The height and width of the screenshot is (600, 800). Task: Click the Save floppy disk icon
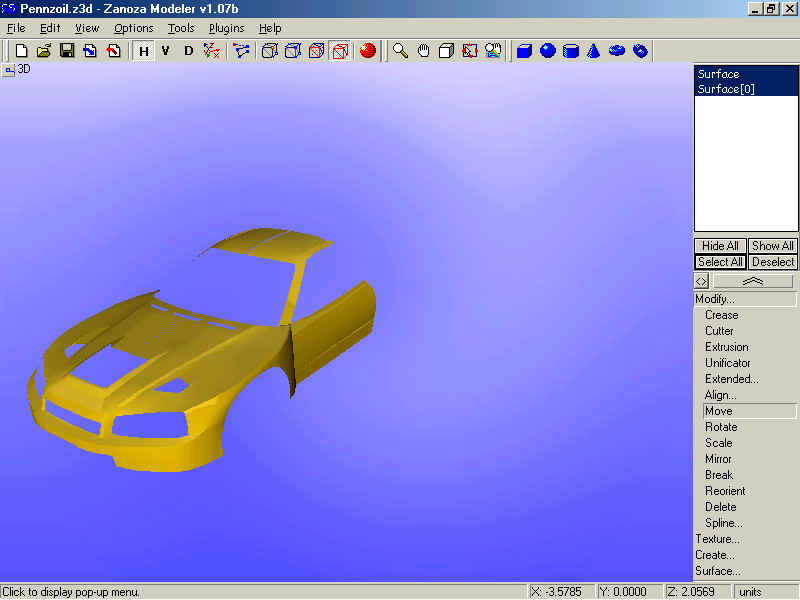(67, 51)
